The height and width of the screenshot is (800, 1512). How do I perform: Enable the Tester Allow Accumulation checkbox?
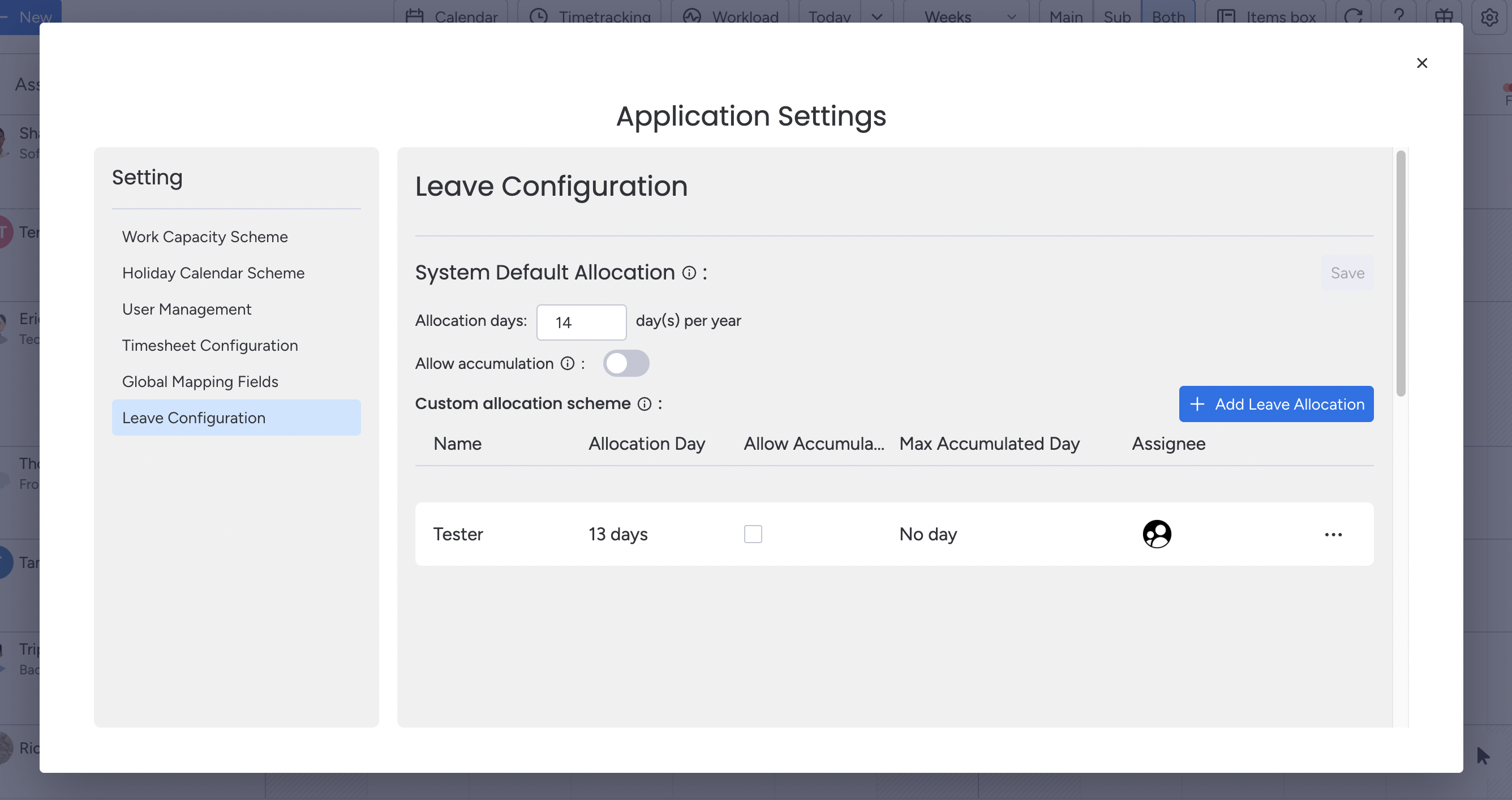(753, 534)
